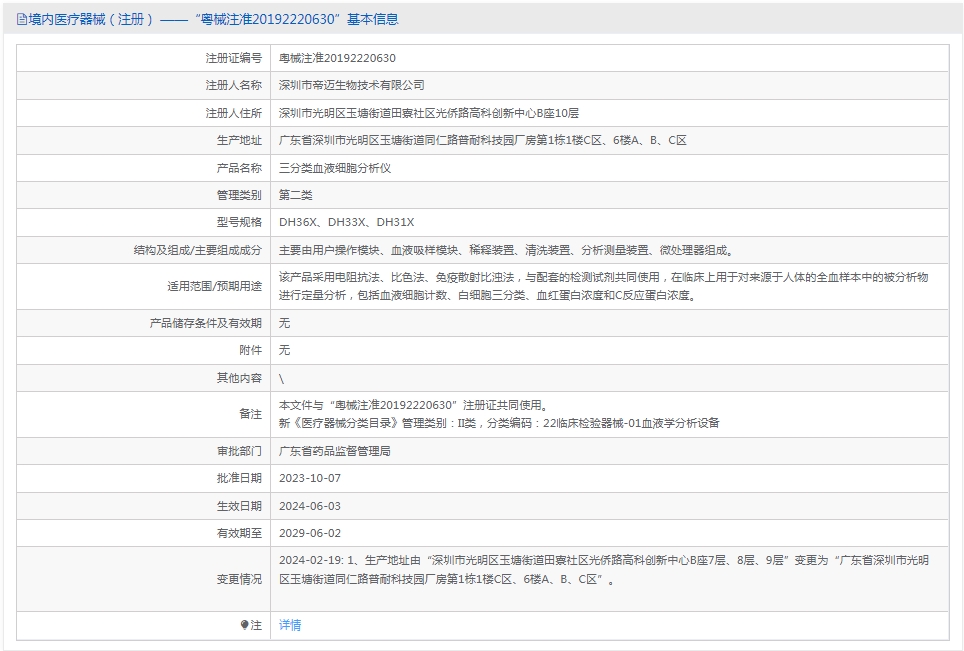964x651 pixels.
Task: Select models DH36X、DH33X、DH31X
Action: (347, 222)
